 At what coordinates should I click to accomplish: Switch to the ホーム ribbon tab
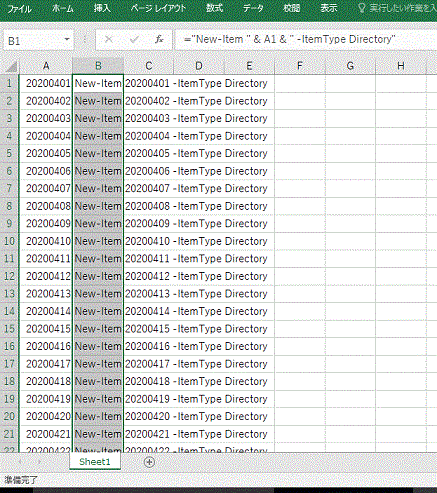click(63, 8)
